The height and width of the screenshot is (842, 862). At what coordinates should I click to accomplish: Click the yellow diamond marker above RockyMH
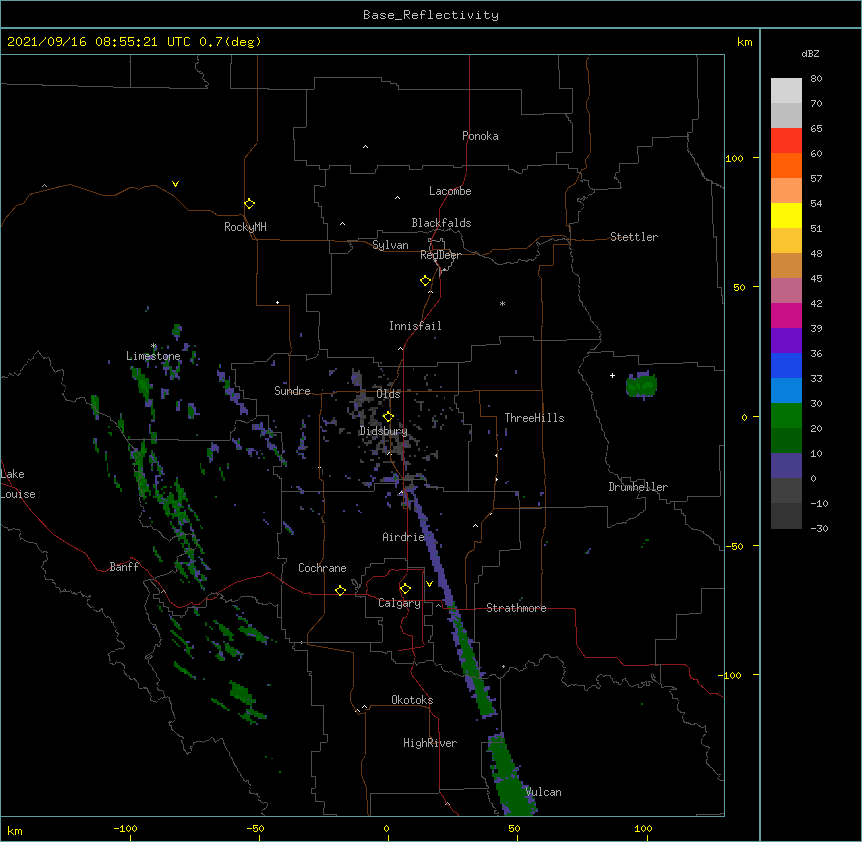tap(249, 204)
